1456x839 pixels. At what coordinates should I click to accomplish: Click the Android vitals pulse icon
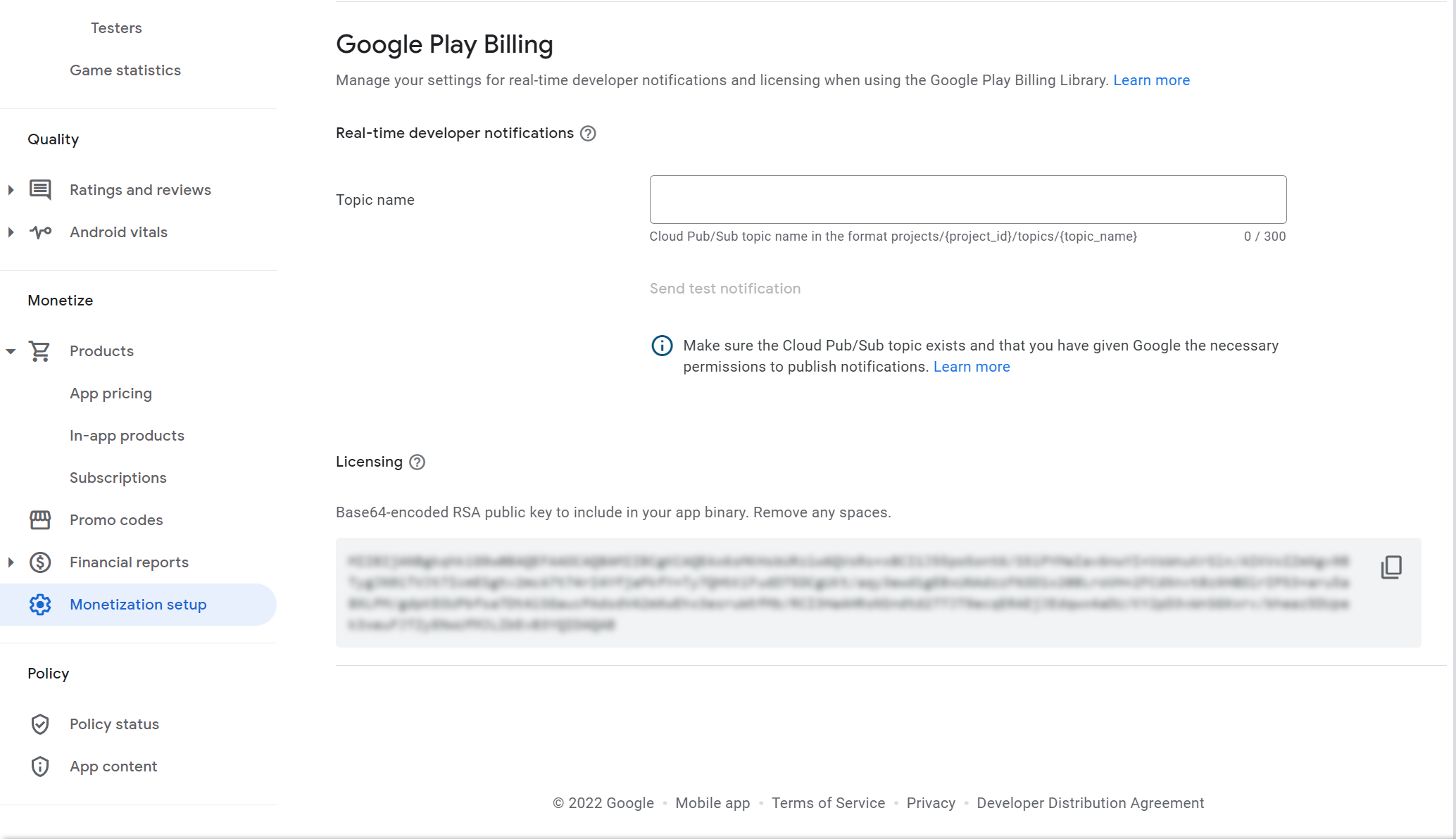coord(40,232)
